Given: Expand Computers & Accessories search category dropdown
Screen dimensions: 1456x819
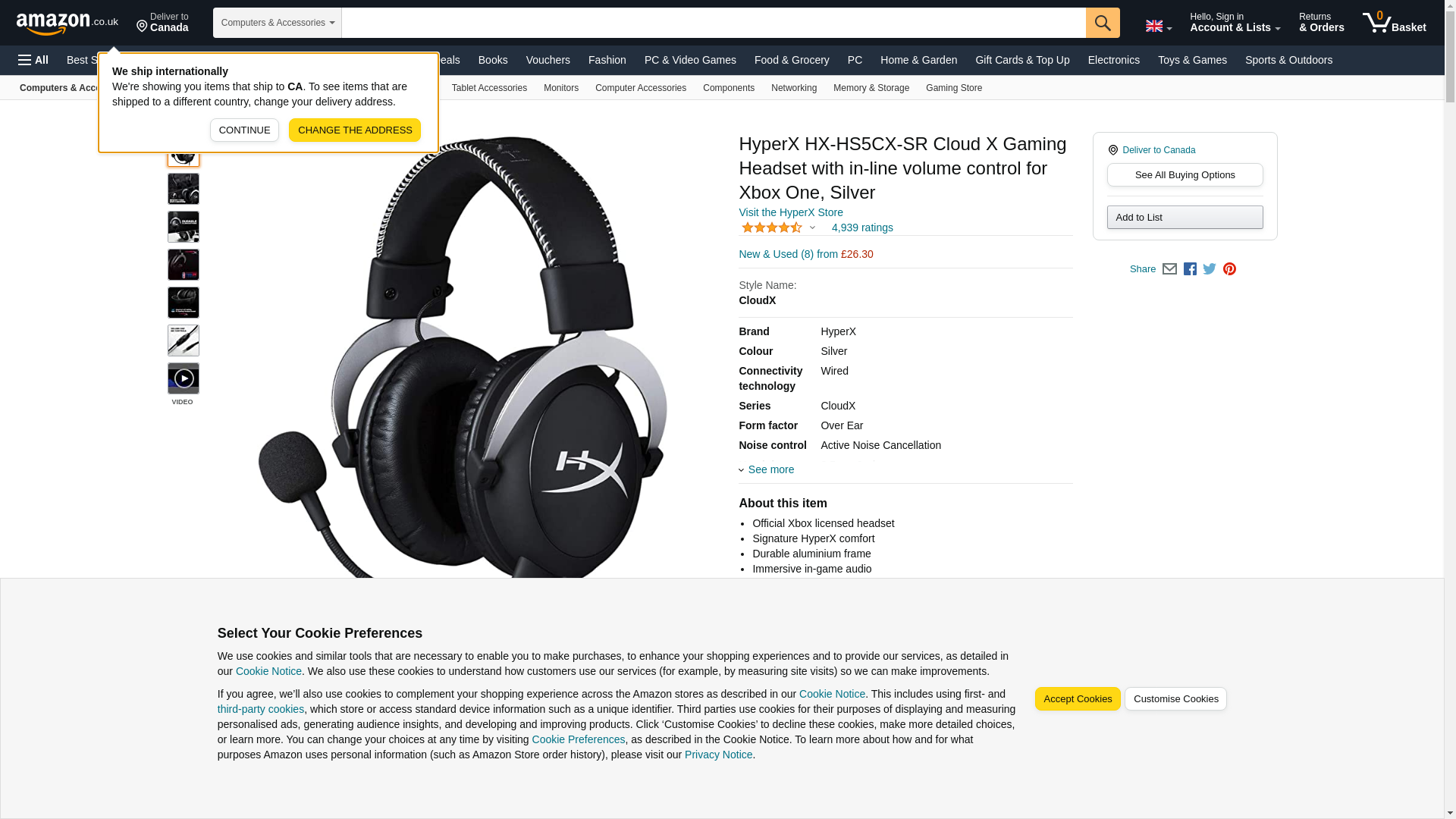Looking at the screenshot, I should click(278, 23).
